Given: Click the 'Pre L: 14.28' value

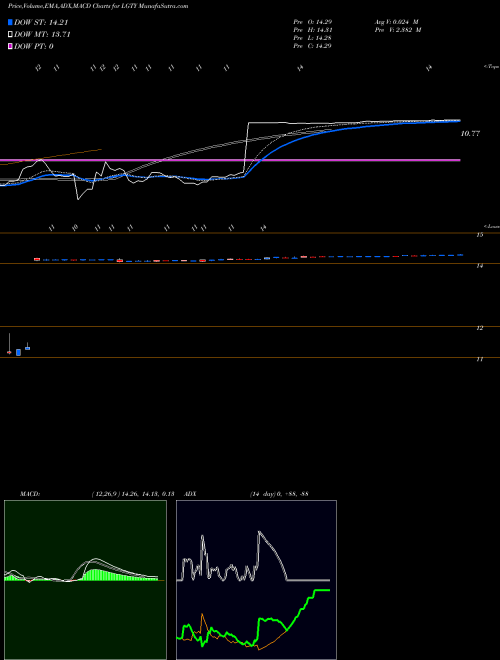Looking at the screenshot, I should [312, 38].
